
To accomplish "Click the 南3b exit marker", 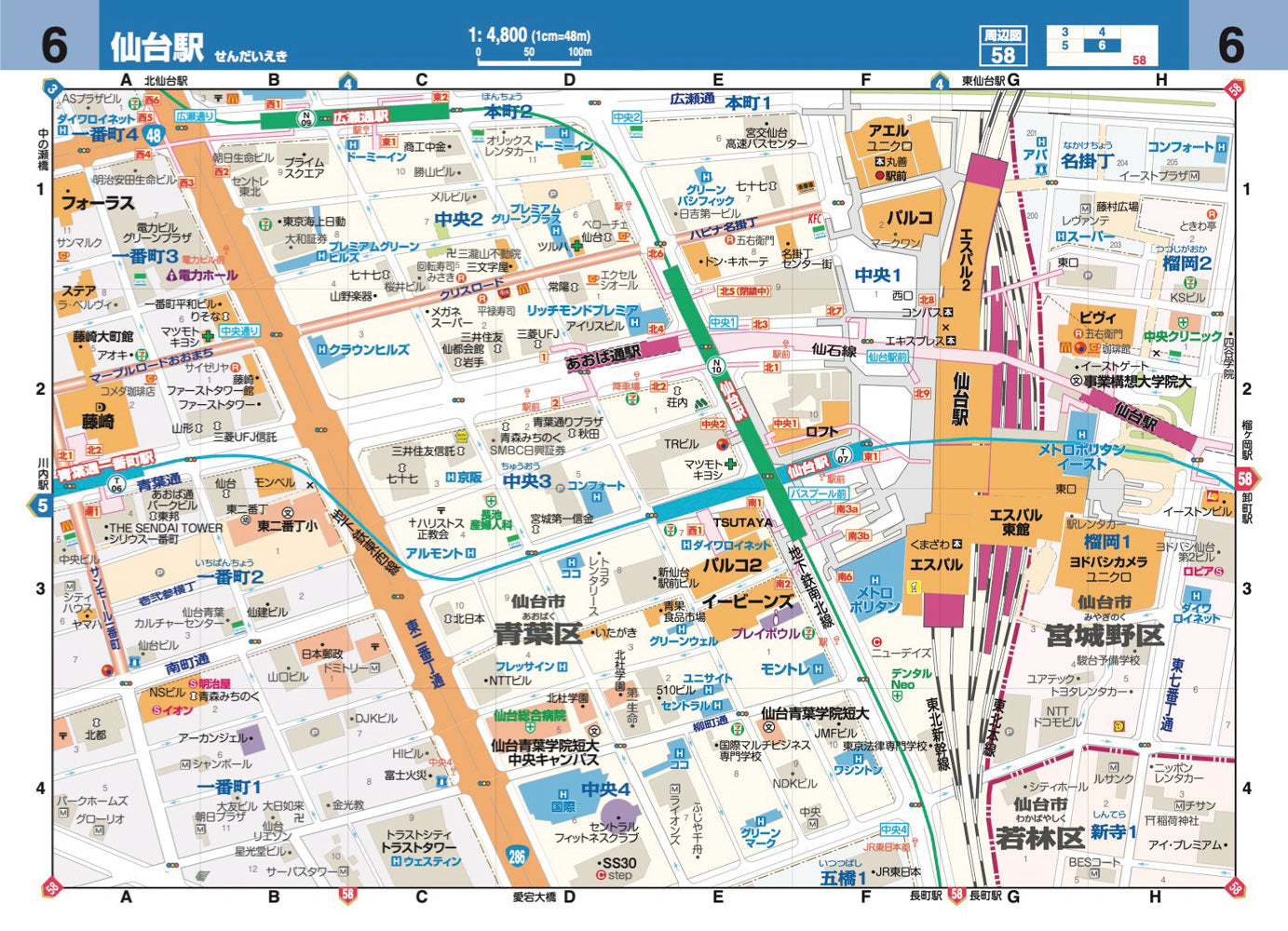I will (x=858, y=536).
